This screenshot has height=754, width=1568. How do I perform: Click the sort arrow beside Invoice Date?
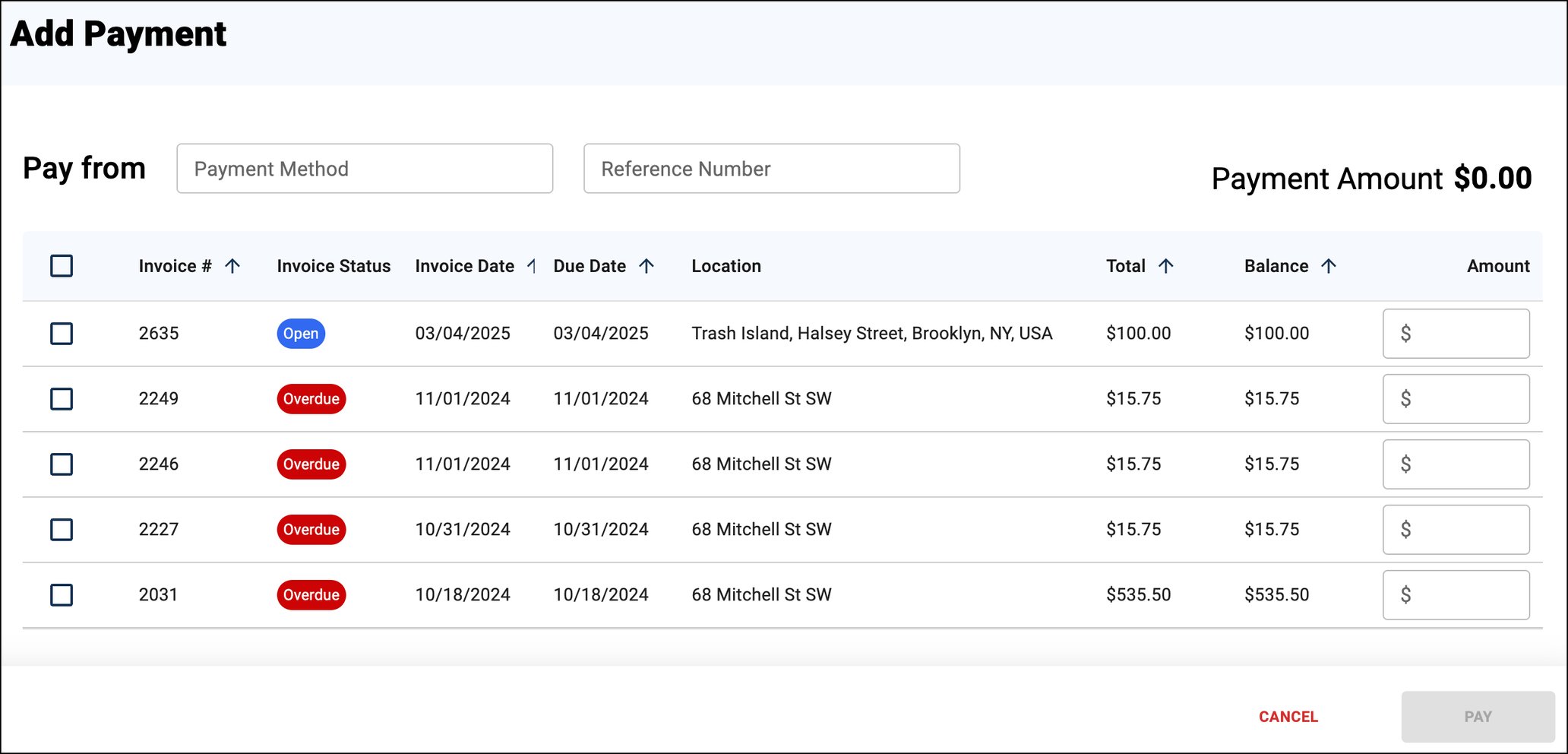pos(532,266)
